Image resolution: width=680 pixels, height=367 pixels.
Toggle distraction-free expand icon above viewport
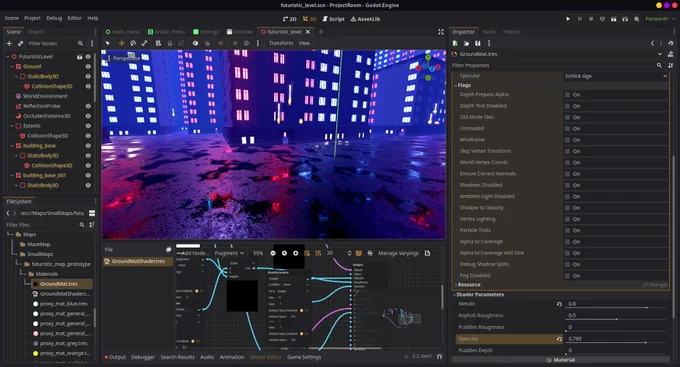pos(441,32)
